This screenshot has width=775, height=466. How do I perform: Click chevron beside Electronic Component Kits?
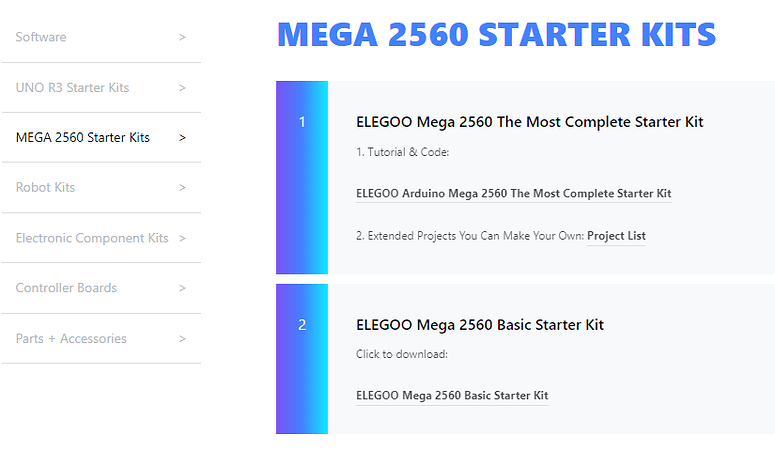coord(182,238)
